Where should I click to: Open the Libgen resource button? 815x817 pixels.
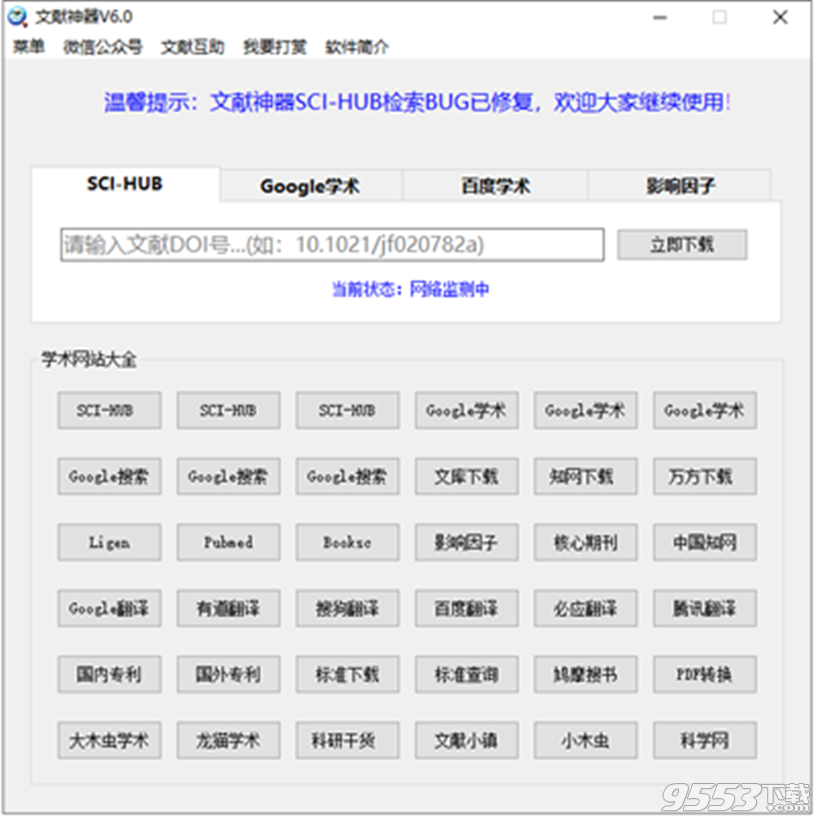(x=108, y=542)
